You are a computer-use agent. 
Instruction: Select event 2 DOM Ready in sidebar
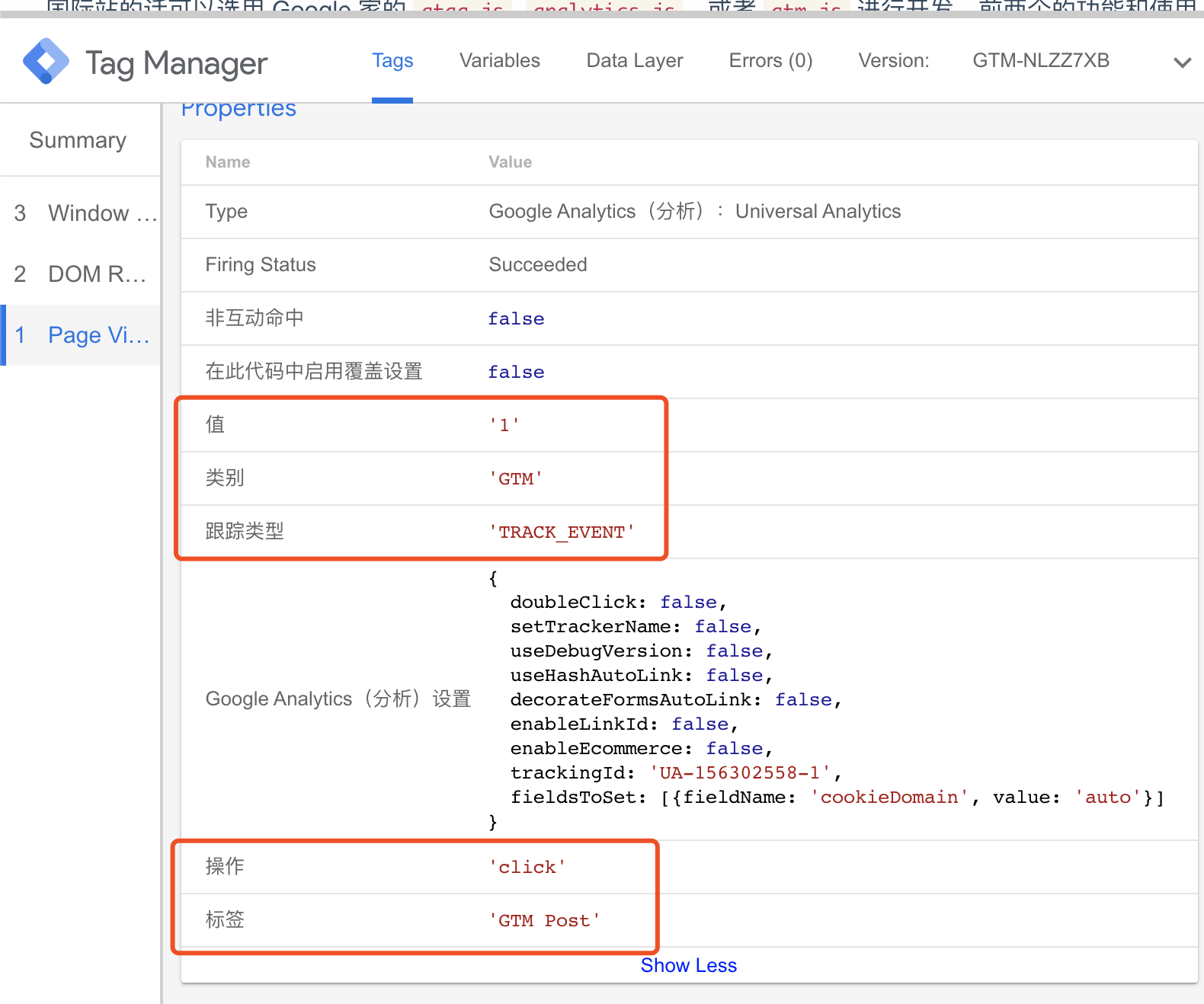click(x=81, y=274)
